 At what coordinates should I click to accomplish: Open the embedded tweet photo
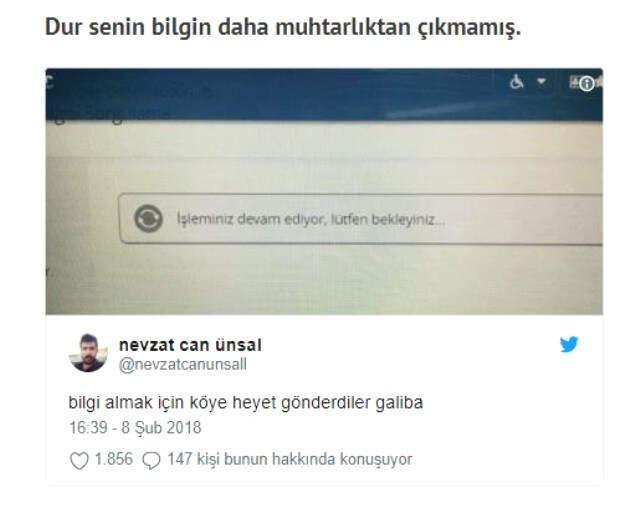pyautogui.click(x=324, y=191)
